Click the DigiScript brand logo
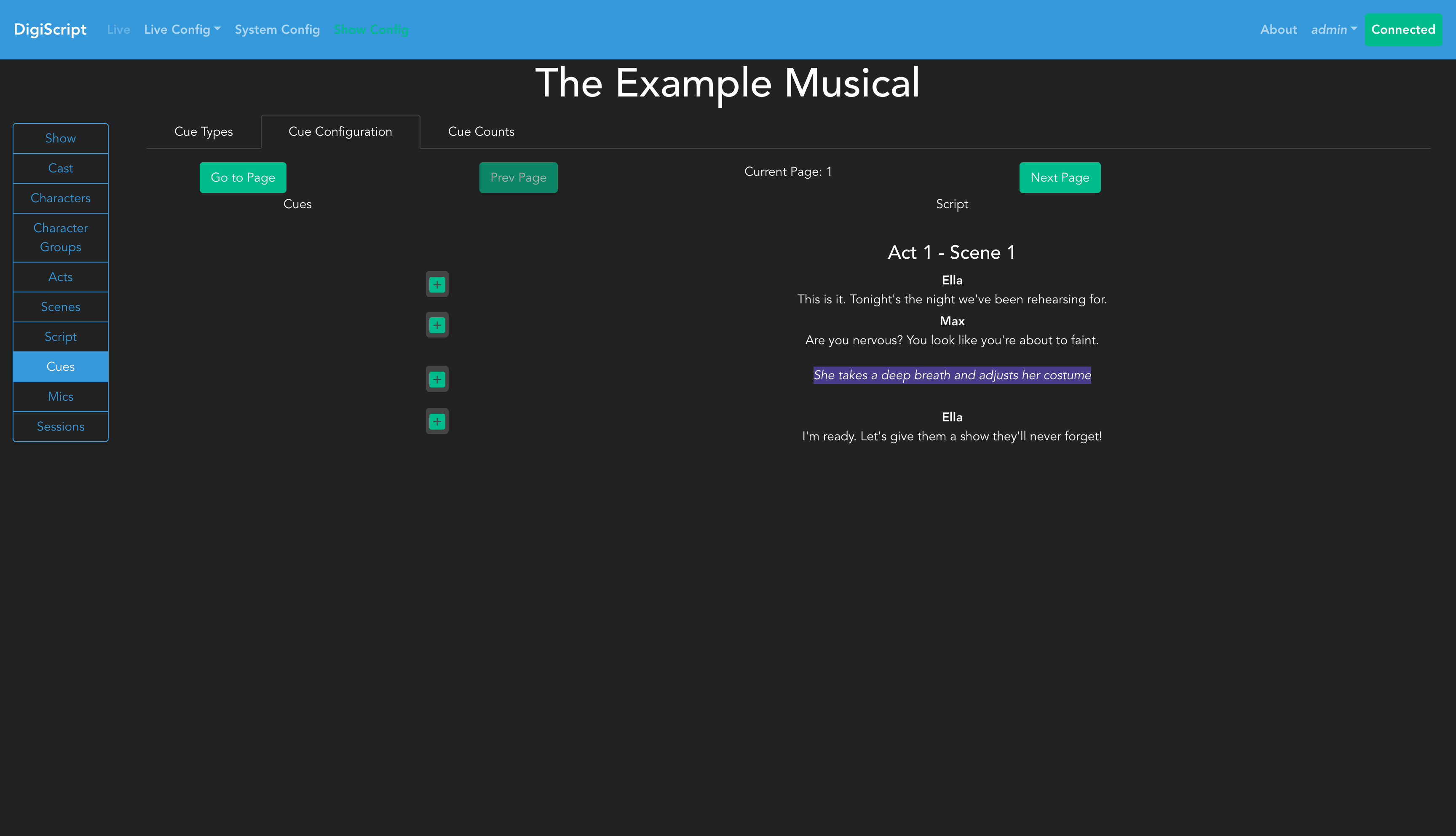Viewport: 1456px width, 836px height. (50, 29)
